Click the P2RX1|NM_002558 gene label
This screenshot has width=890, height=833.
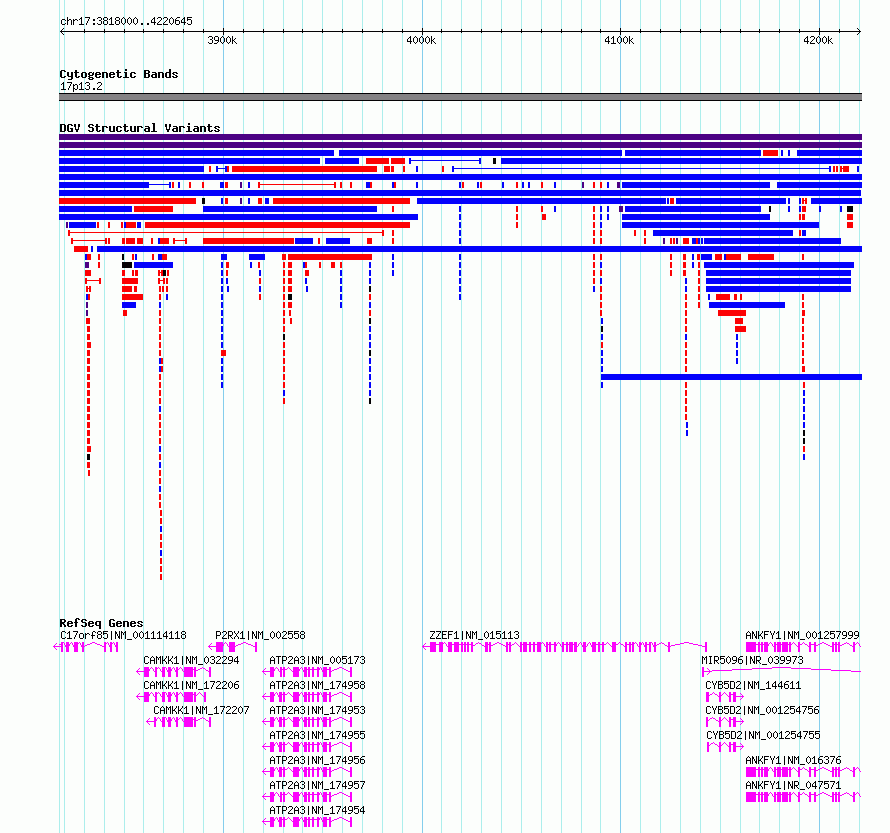(x=260, y=635)
